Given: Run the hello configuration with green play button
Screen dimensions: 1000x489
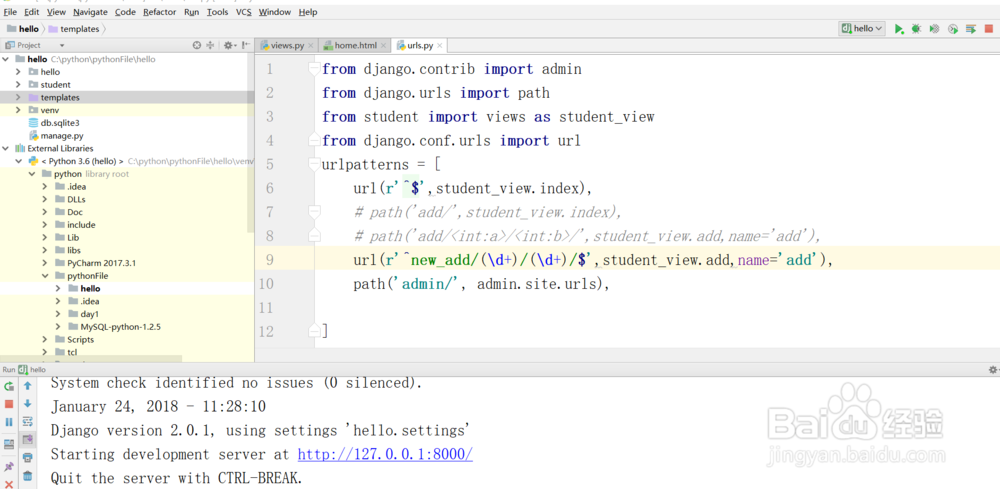Looking at the screenshot, I should [899, 29].
